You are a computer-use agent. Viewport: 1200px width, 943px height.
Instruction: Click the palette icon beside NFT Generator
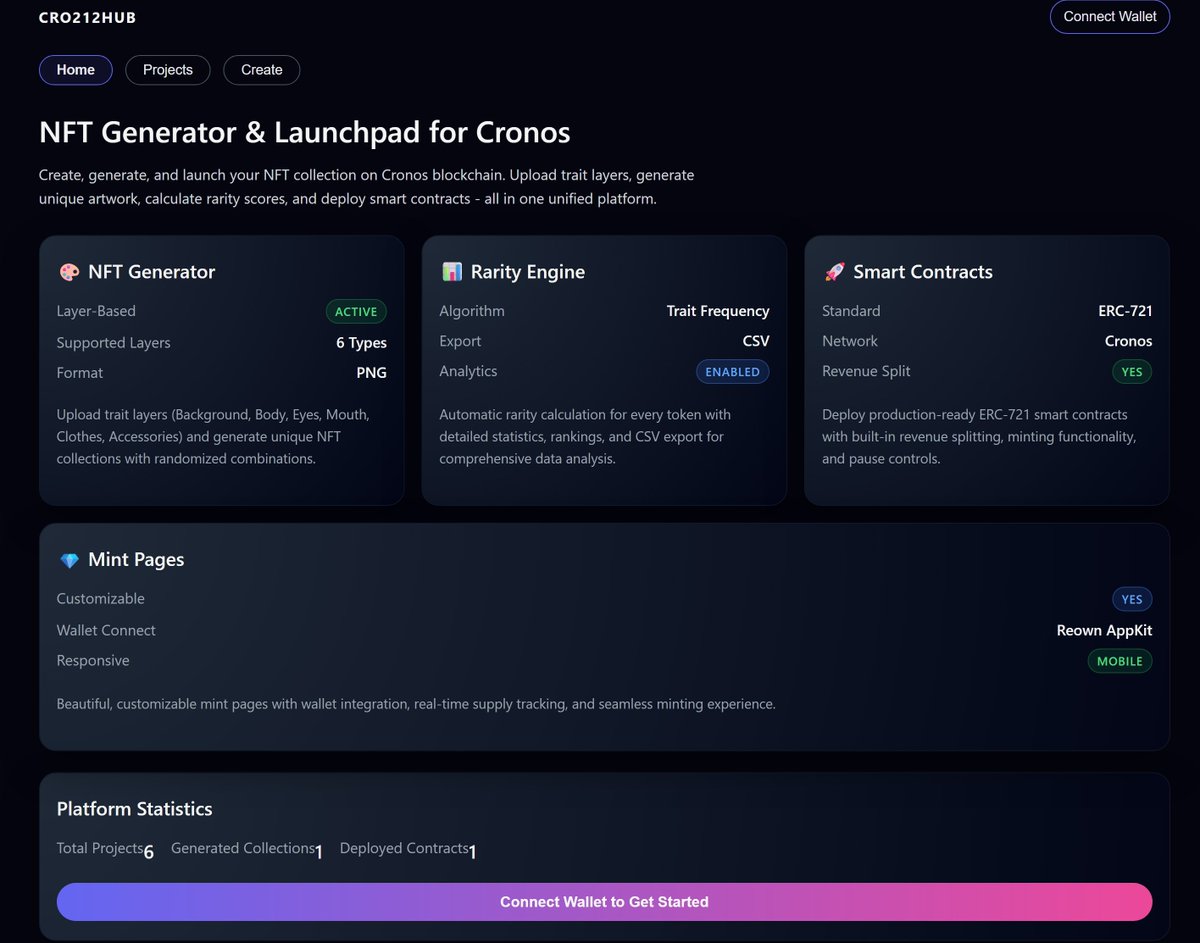tap(69, 272)
